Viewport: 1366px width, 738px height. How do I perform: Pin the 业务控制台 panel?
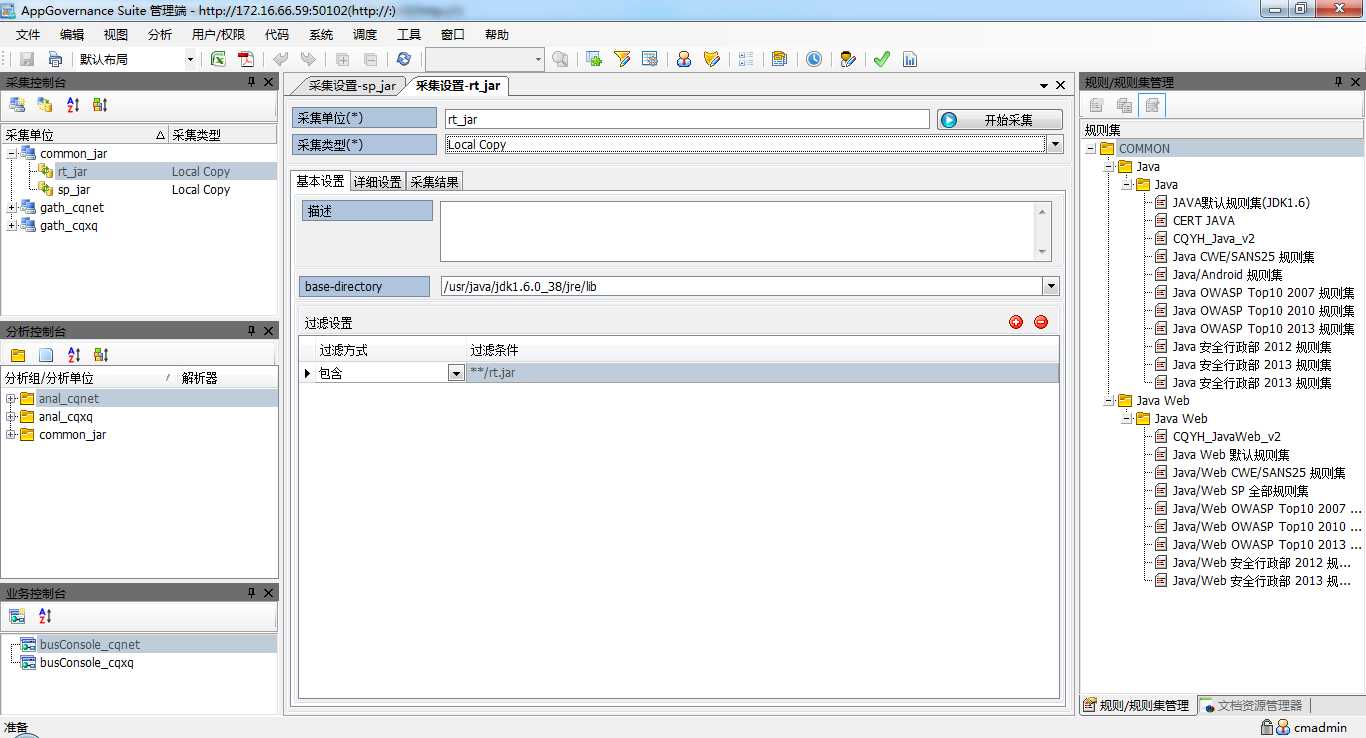coord(252,593)
